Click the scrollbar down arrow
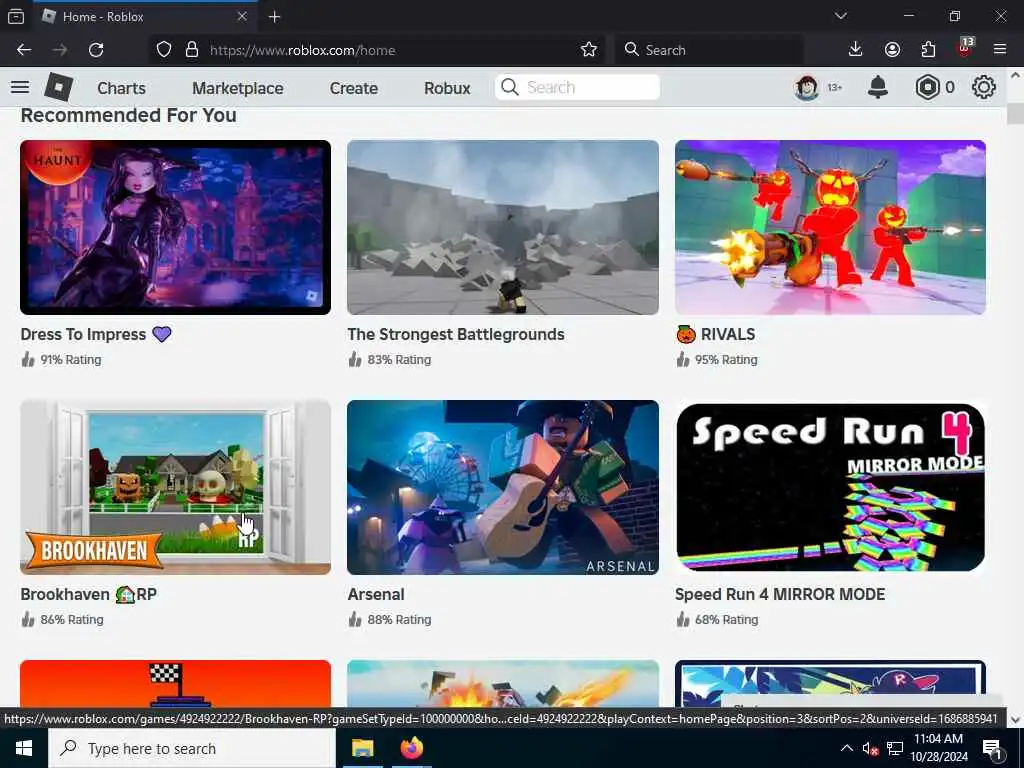Image resolution: width=1024 pixels, height=768 pixels. tap(1015, 719)
